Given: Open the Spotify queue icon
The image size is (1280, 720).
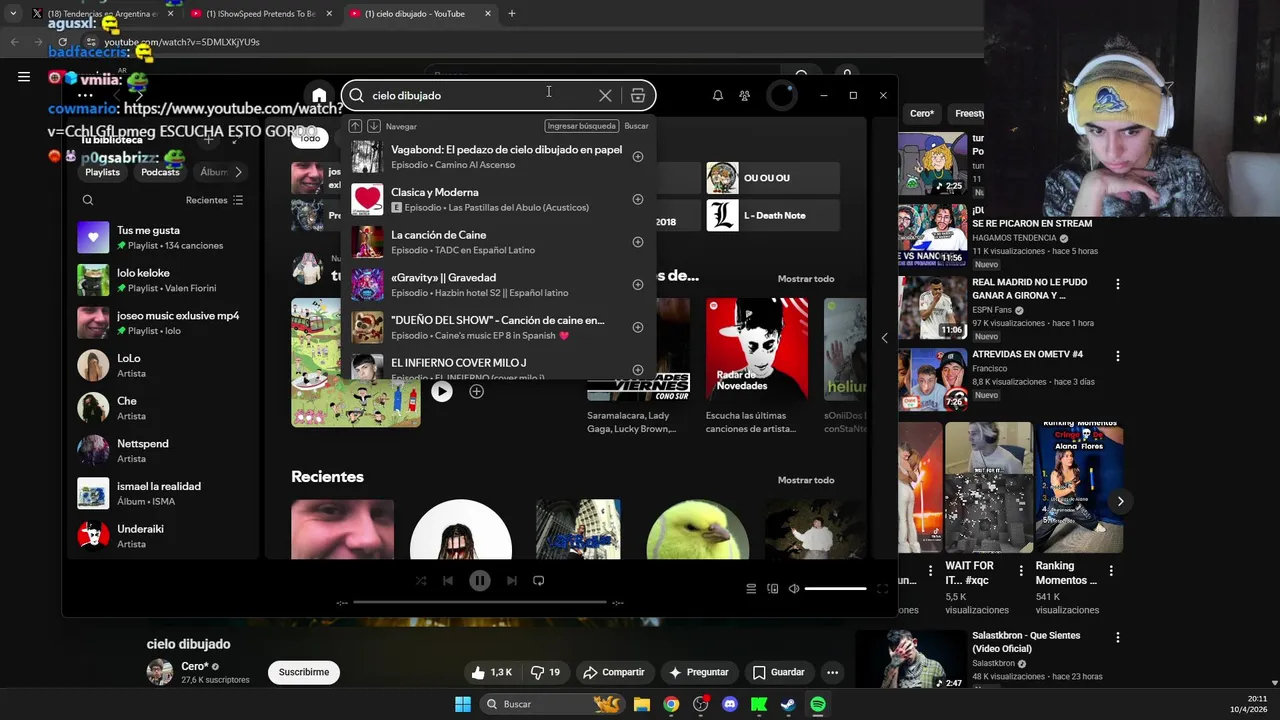Looking at the screenshot, I should pyautogui.click(x=751, y=589).
